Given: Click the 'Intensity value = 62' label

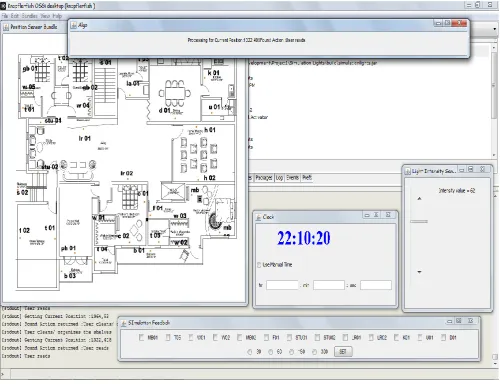Looking at the screenshot, I should (x=457, y=191).
